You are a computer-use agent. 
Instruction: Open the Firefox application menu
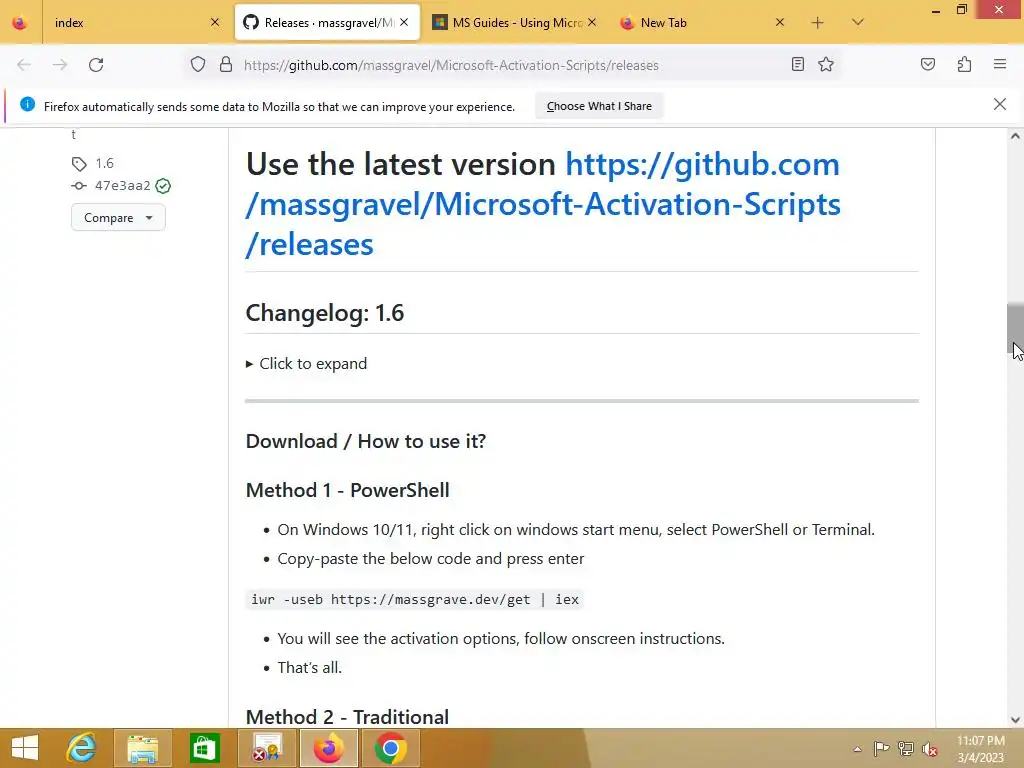click(1000, 64)
